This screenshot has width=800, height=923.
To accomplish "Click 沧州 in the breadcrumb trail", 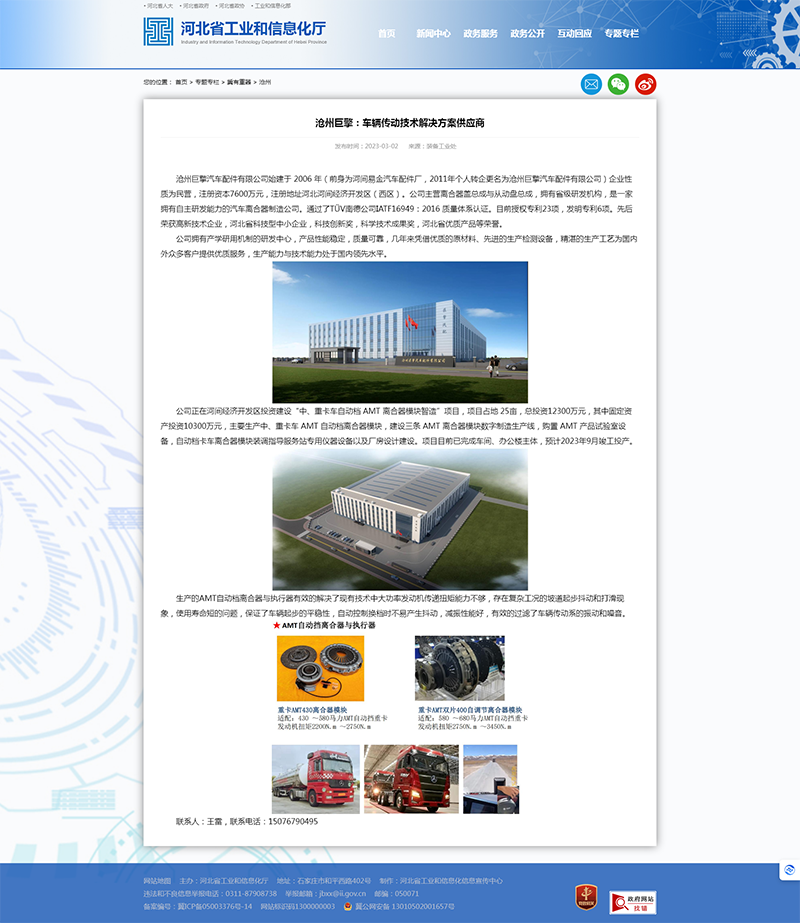I will pos(265,82).
